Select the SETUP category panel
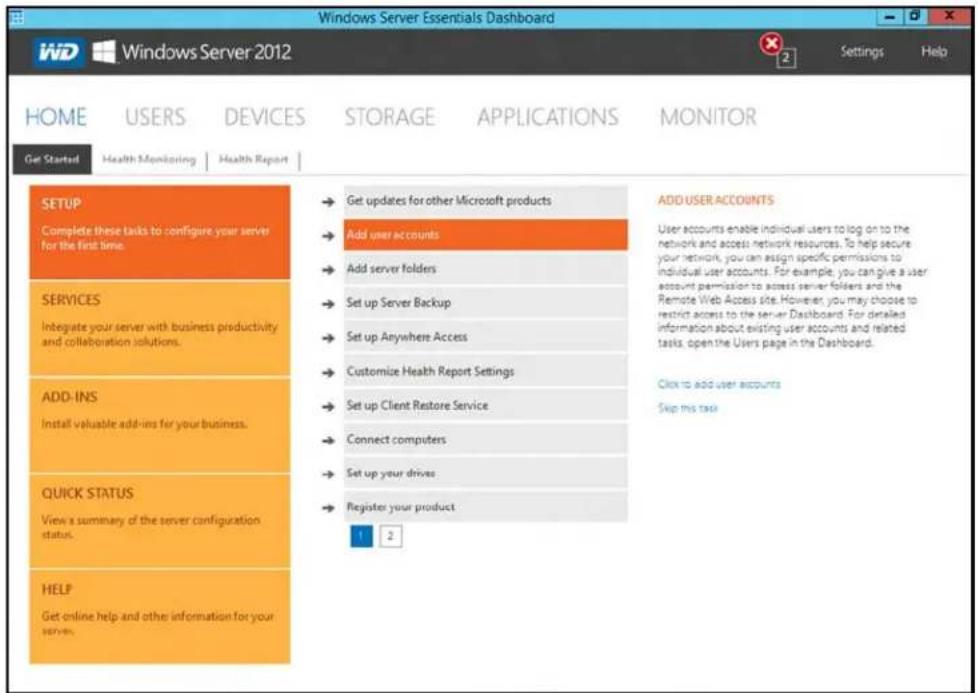Image resolution: width=978 pixels, height=693 pixels. (160, 232)
